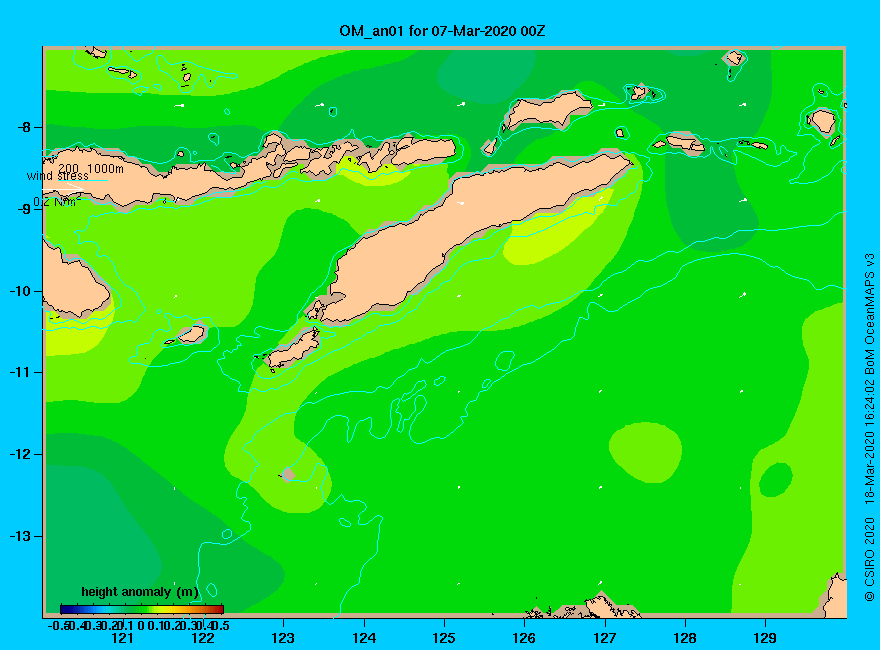
Task: Click latitude label -8
Action: [x=25, y=127]
